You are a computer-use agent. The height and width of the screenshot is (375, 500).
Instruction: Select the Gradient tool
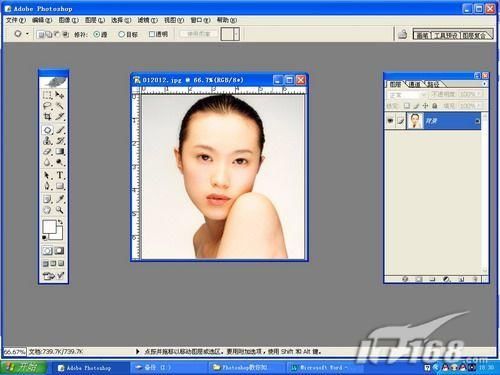pos(60,152)
